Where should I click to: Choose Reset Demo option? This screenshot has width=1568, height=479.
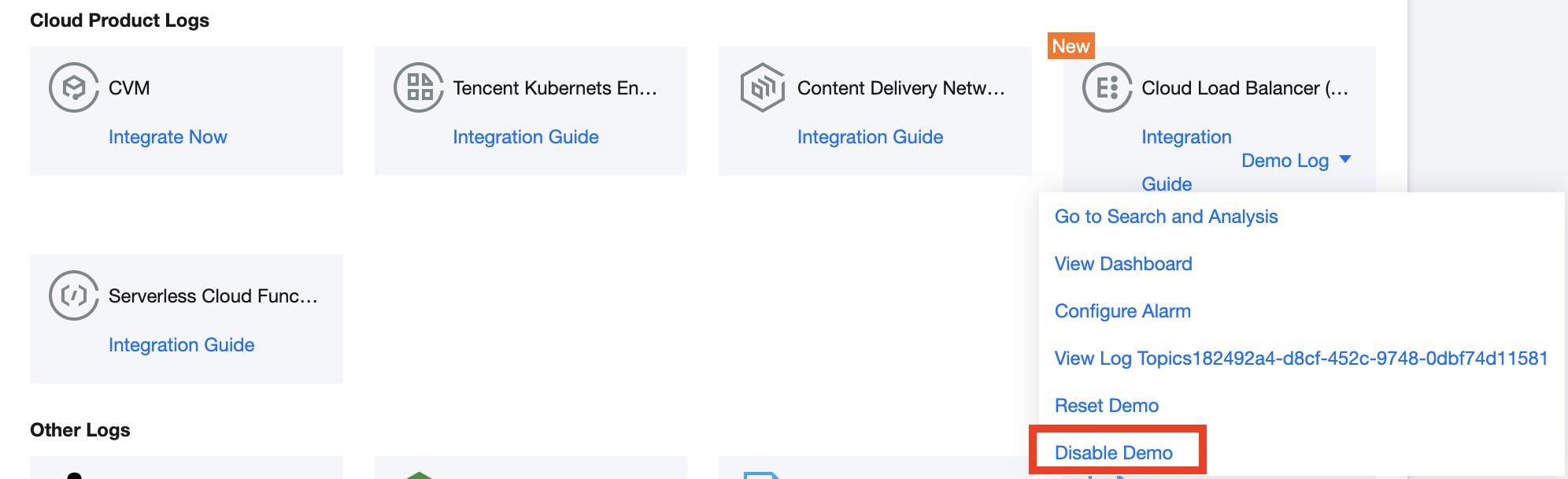click(1107, 406)
